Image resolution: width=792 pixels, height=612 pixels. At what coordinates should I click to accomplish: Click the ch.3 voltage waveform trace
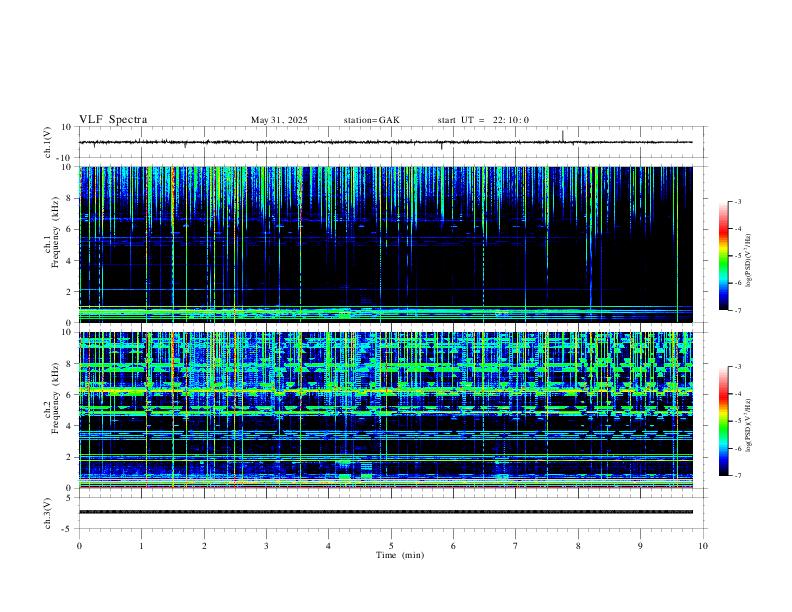[385, 512]
